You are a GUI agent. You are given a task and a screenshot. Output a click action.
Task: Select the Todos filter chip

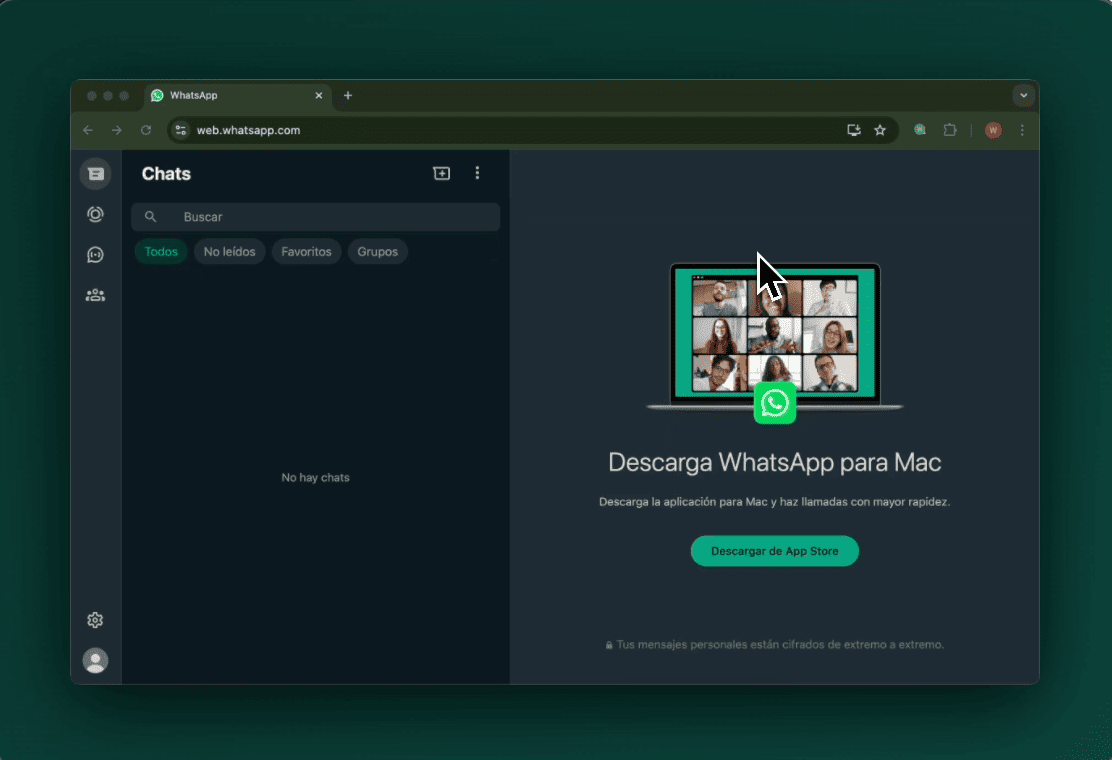(161, 252)
